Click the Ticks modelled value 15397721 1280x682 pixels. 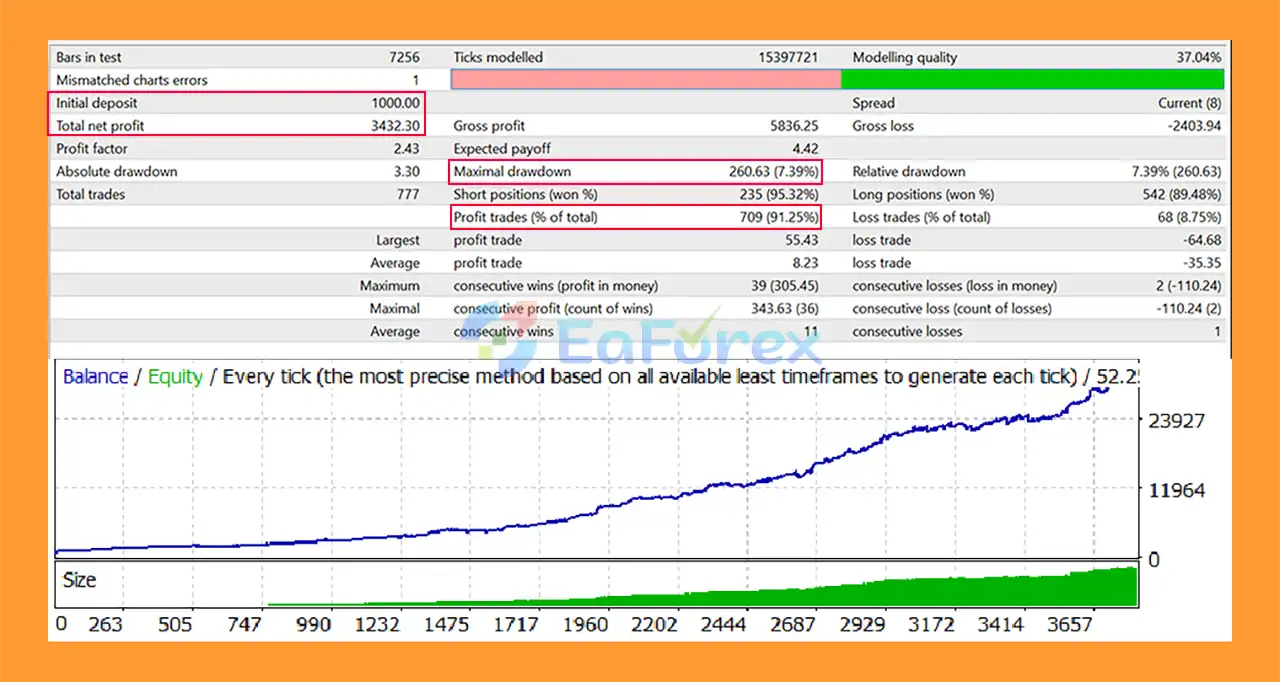coord(790,57)
